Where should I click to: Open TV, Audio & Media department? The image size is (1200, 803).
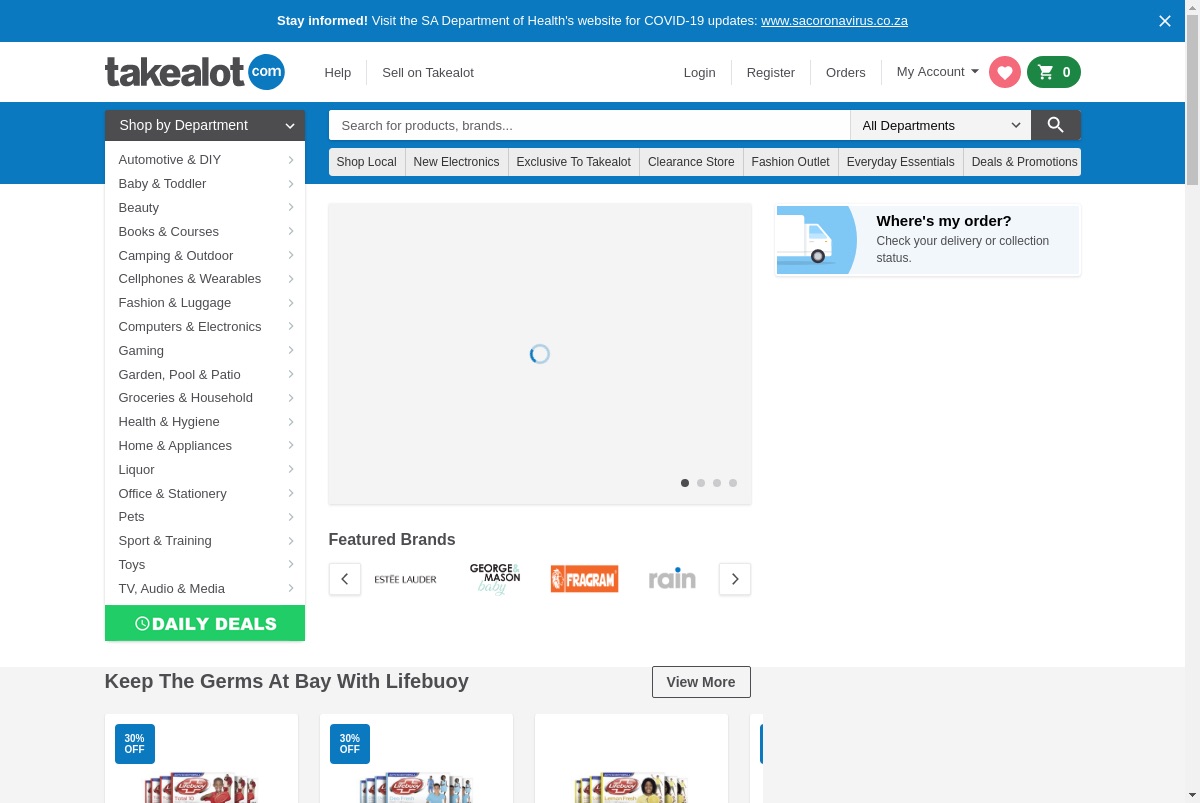tap(205, 589)
